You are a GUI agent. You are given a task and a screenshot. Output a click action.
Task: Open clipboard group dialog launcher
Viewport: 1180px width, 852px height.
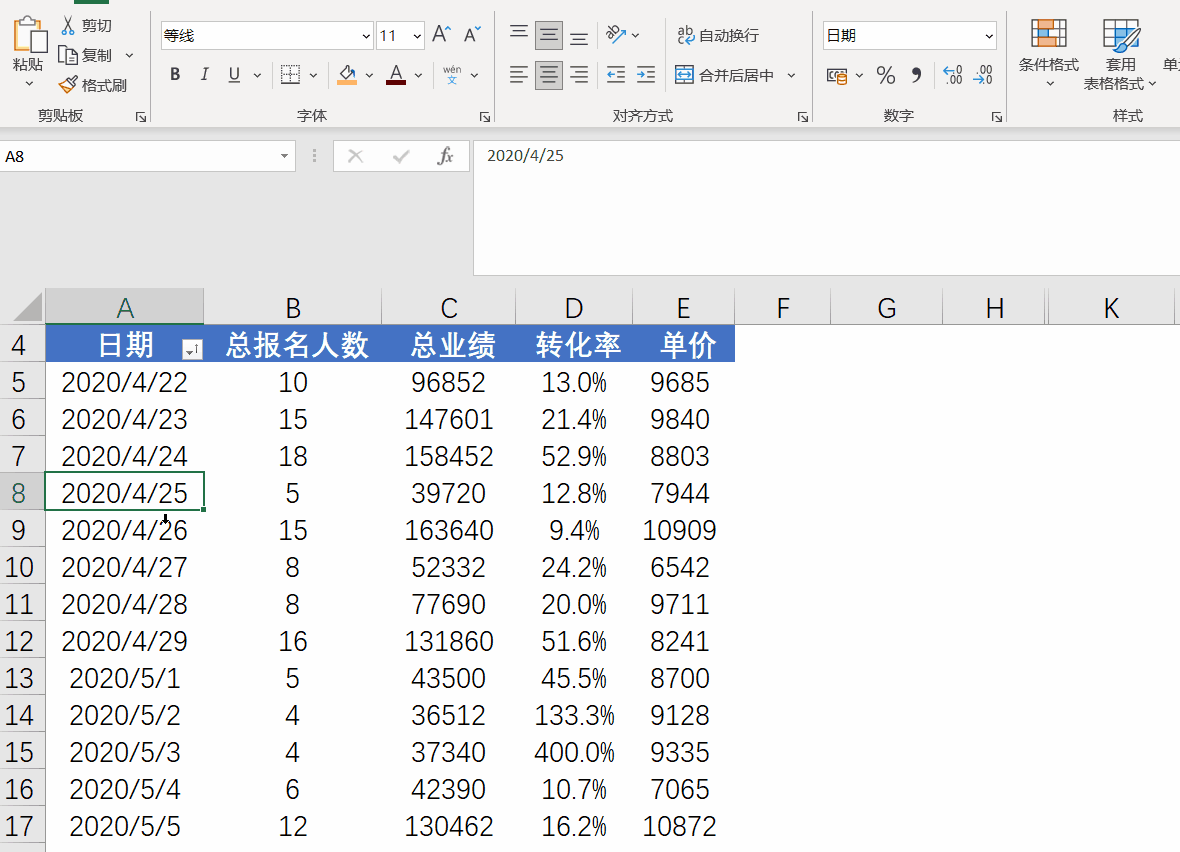[x=141, y=117]
